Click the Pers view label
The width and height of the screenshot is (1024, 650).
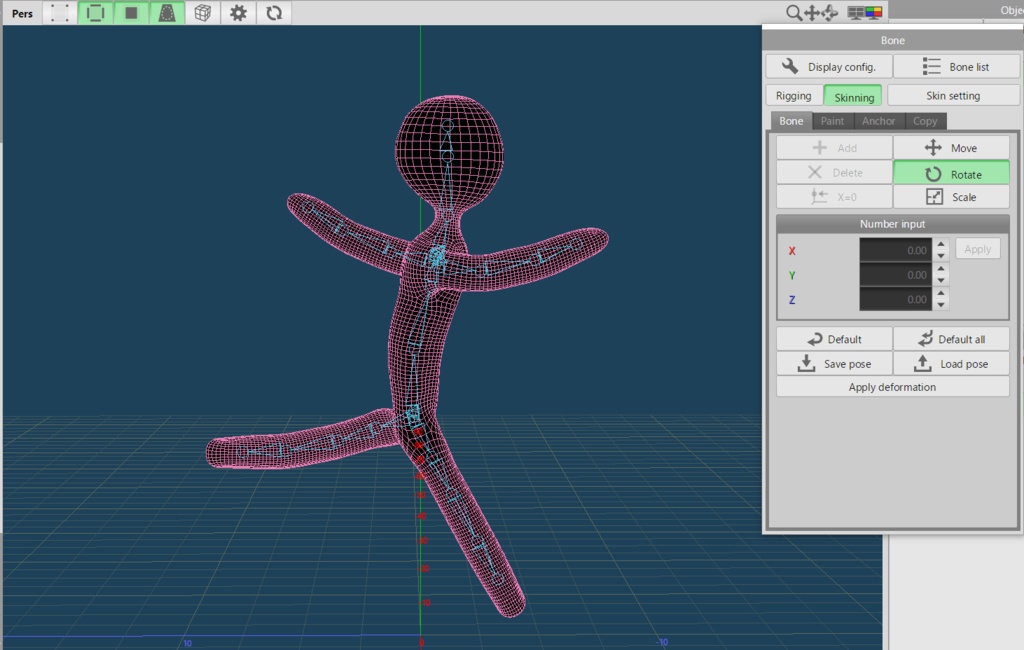pyautogui.click(x=22, y=13)
